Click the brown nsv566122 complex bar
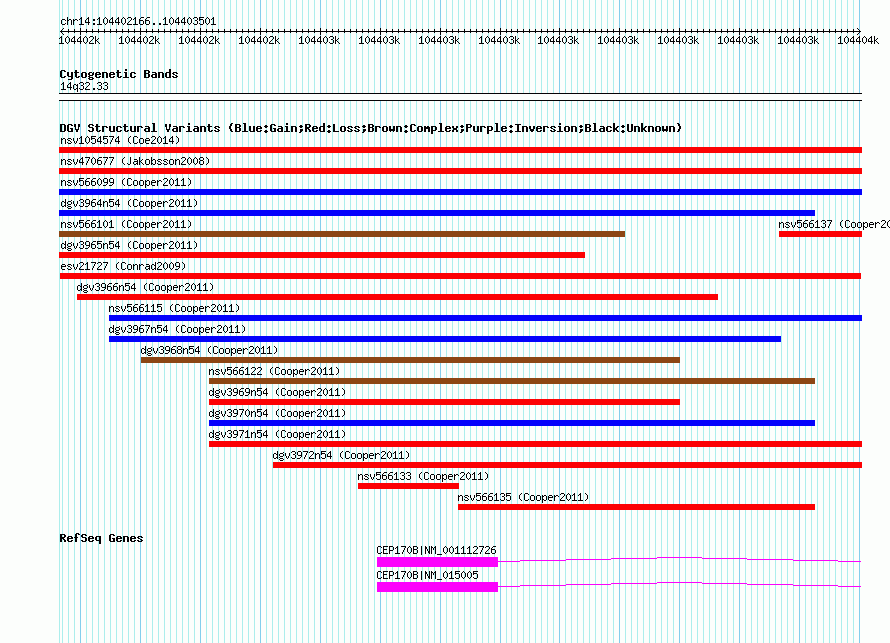Screen dimensions: 890x643 pos(512,381)
